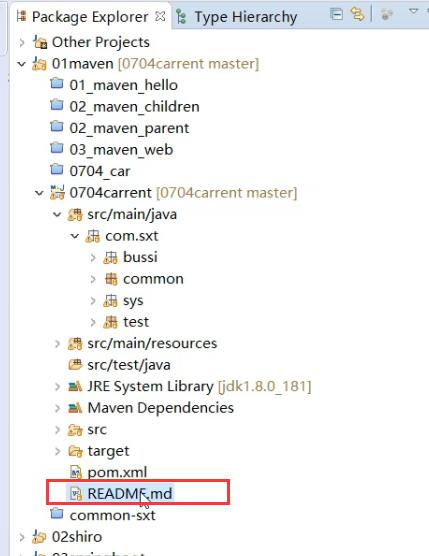Click the src/main/java source folder icon
The height and width of the screenshot is (556, 429).
point(75,215)
